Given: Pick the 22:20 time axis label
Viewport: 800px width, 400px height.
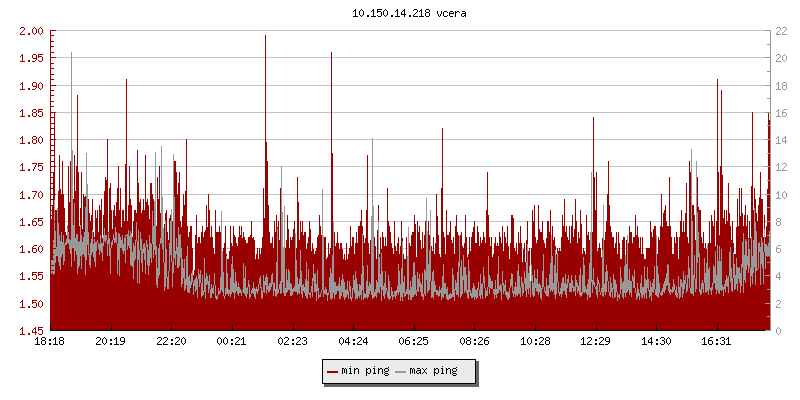Looking at the screenshot, I should click(171, 341).
